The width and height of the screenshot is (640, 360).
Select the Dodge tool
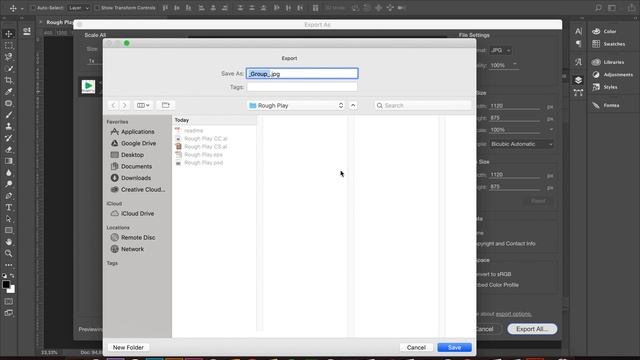click(9, 184)
